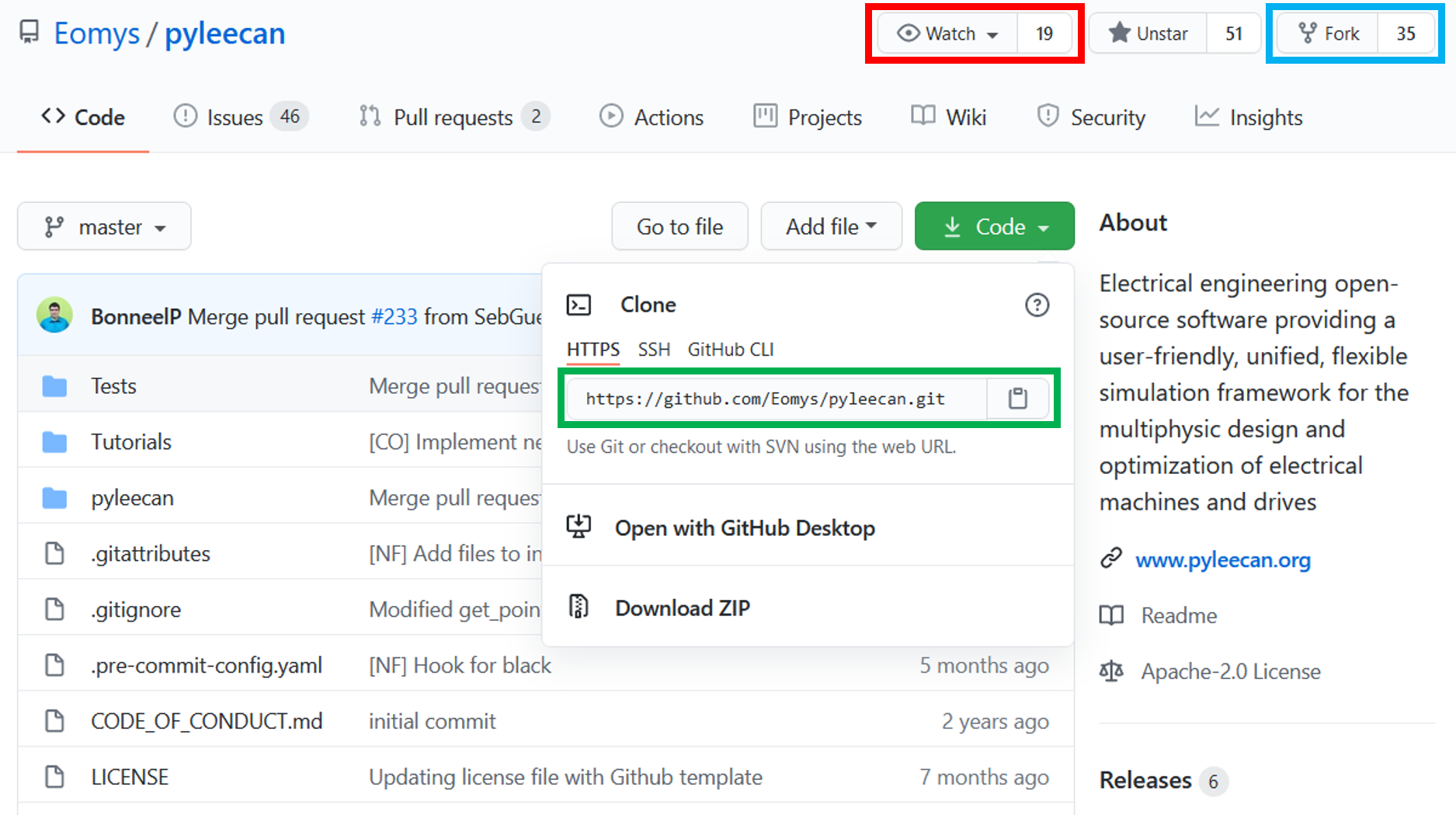Screen dimensions: 1456x815
Task: Click the Go to file button
Action: pyautogui.click(x=679, y=226)
